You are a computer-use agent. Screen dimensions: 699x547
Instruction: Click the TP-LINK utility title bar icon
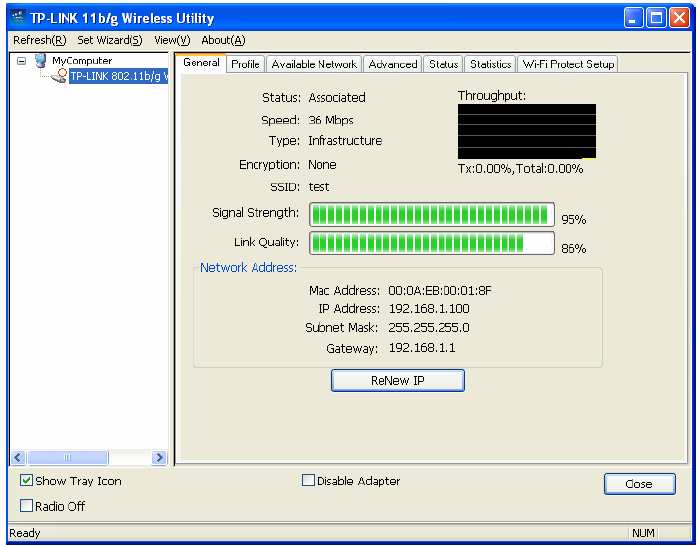click(18, 17)
